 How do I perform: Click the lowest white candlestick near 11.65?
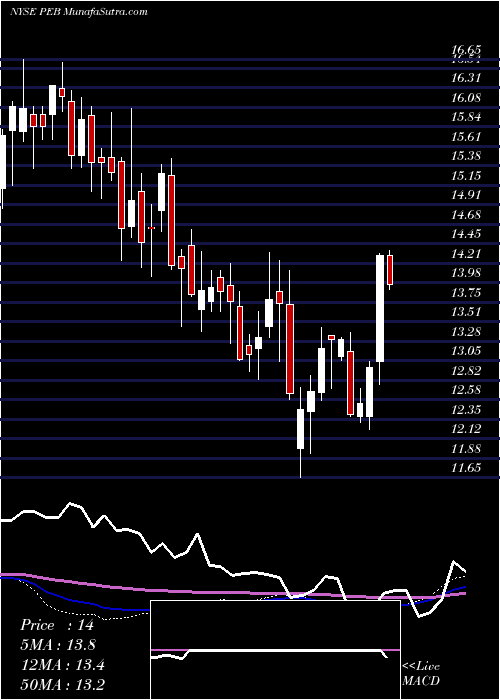click(300, 429)
